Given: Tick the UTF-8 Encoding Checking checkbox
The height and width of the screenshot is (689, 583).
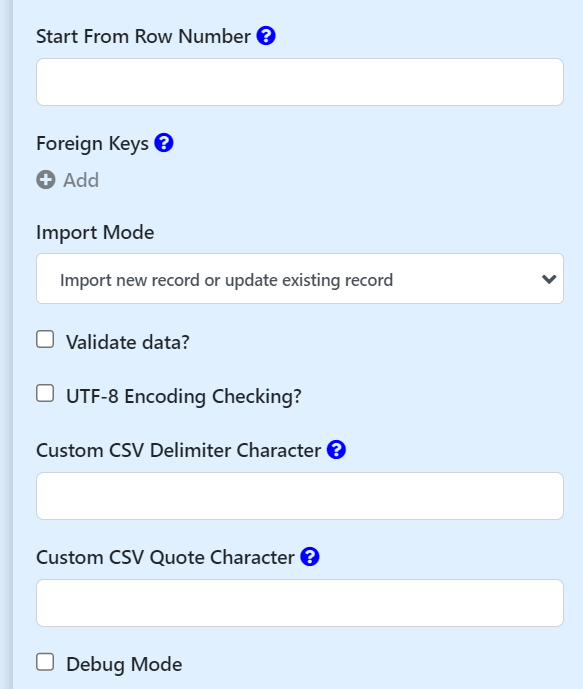Looking at the screenshot, I should click(45, 394).
